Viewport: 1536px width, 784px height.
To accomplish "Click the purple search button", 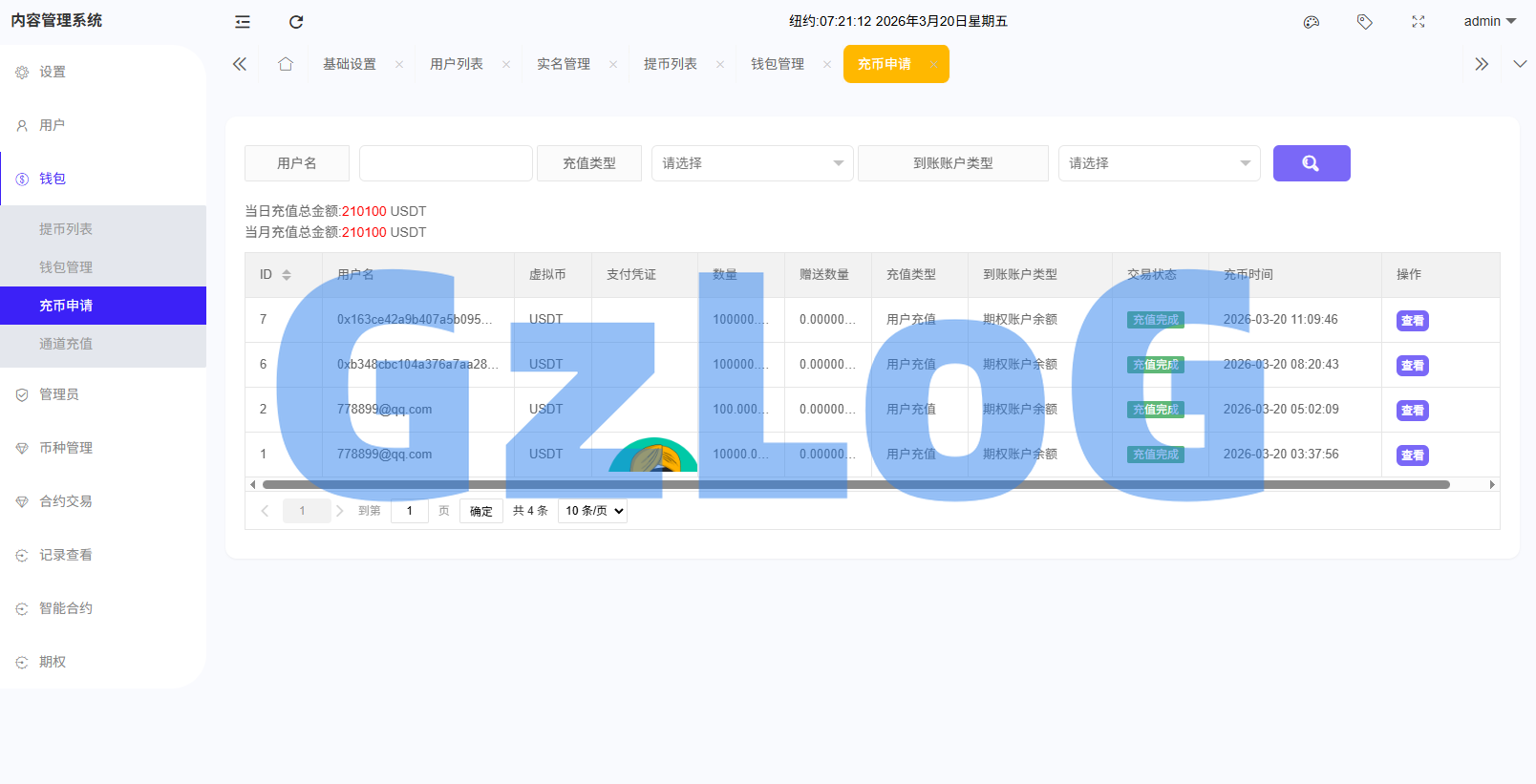I will [x=1311, y=163].
